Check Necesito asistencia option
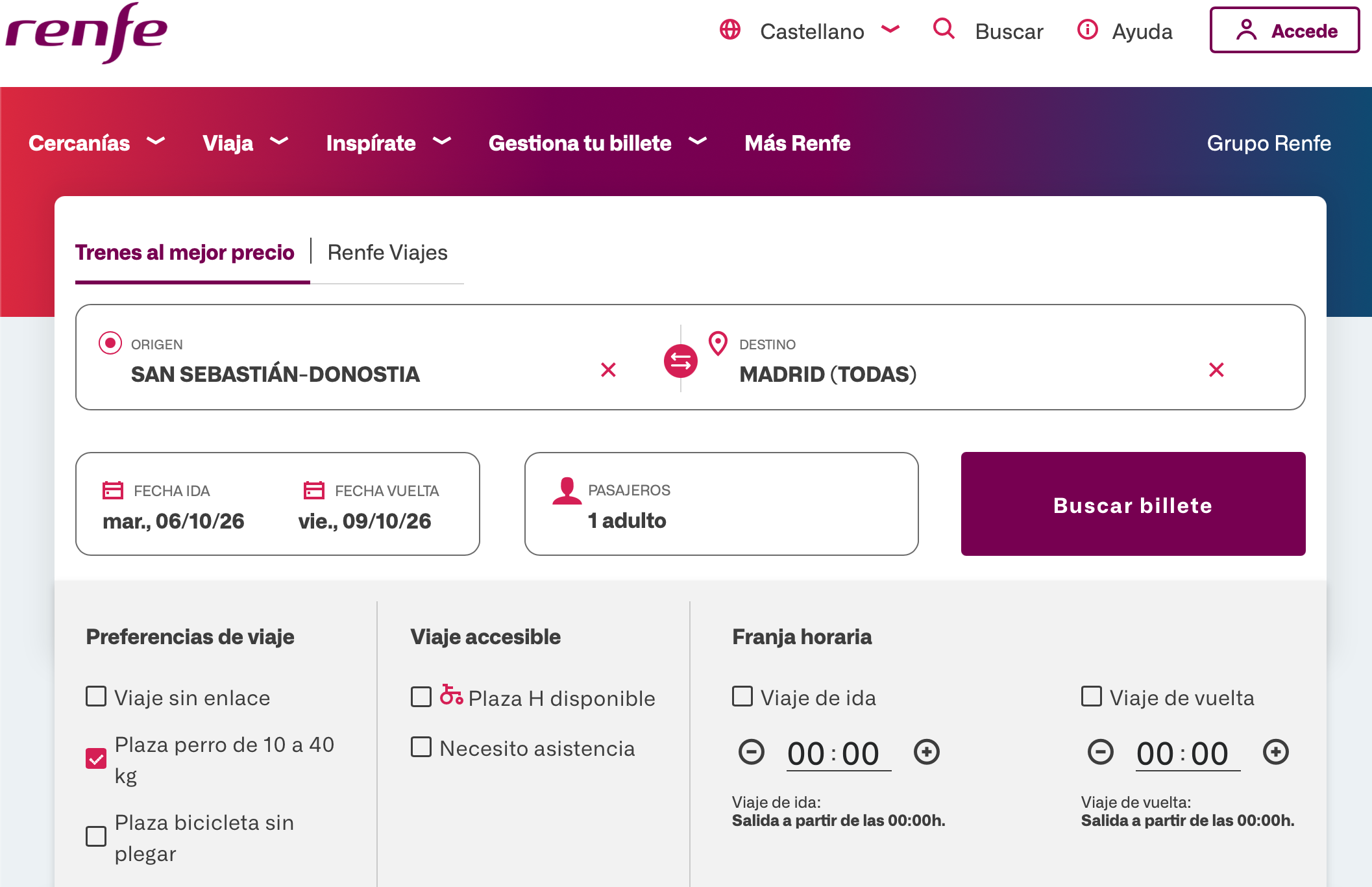The height and width of the screenshot is (887, 1372). [421, 747]
